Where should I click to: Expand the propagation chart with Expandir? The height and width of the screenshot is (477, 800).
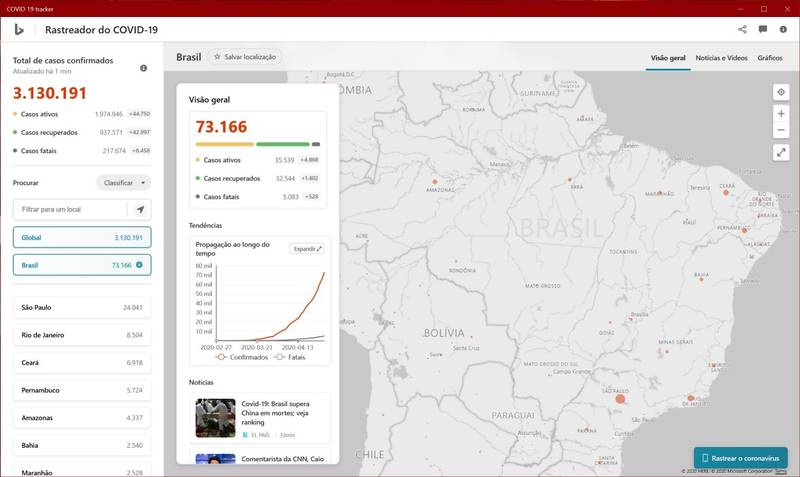308,248
